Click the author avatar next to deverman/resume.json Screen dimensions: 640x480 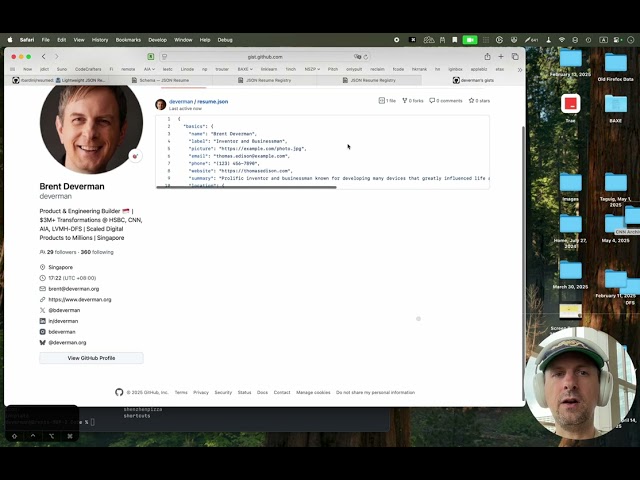160,104
